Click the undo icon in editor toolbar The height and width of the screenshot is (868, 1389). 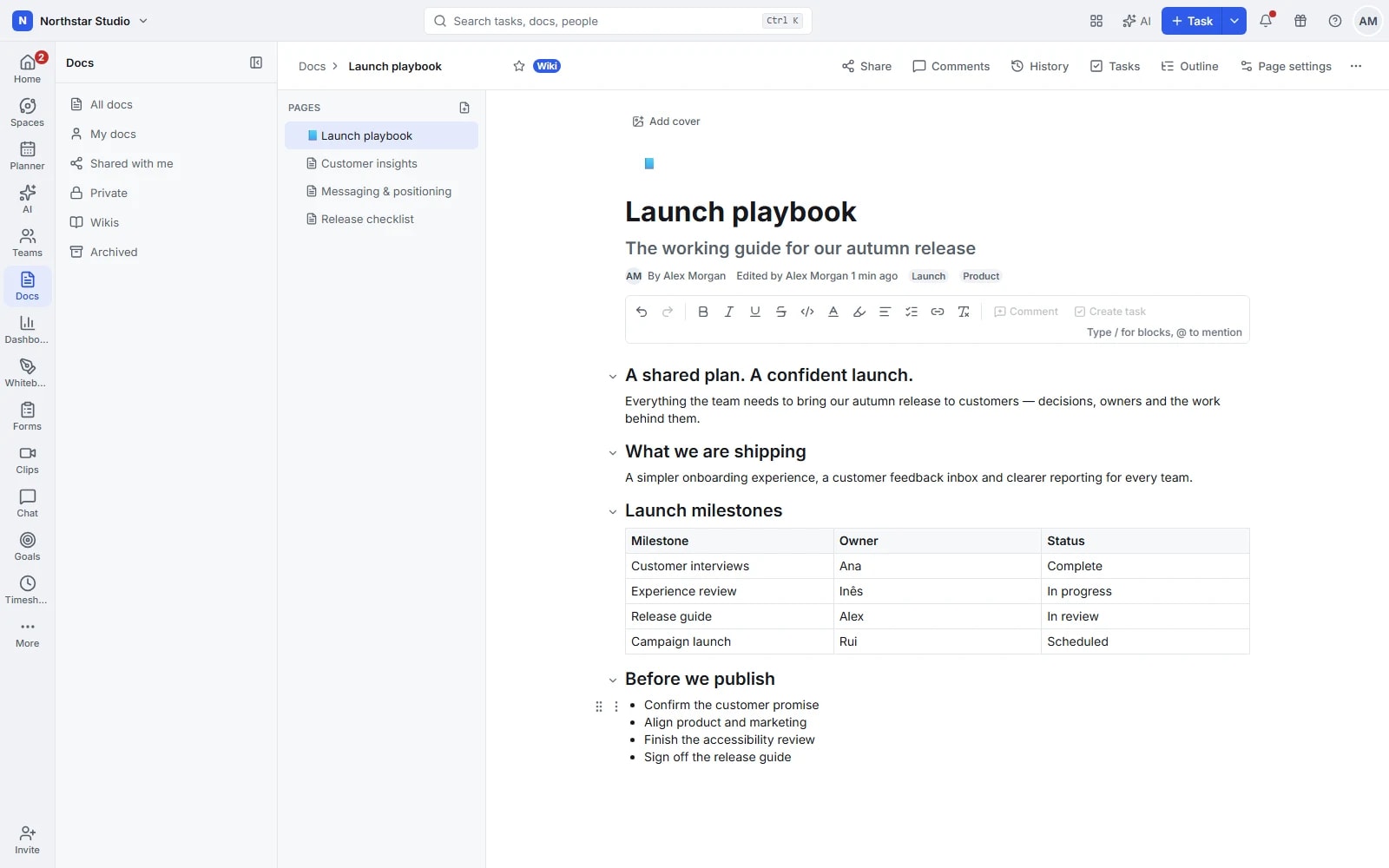(642, 312)
